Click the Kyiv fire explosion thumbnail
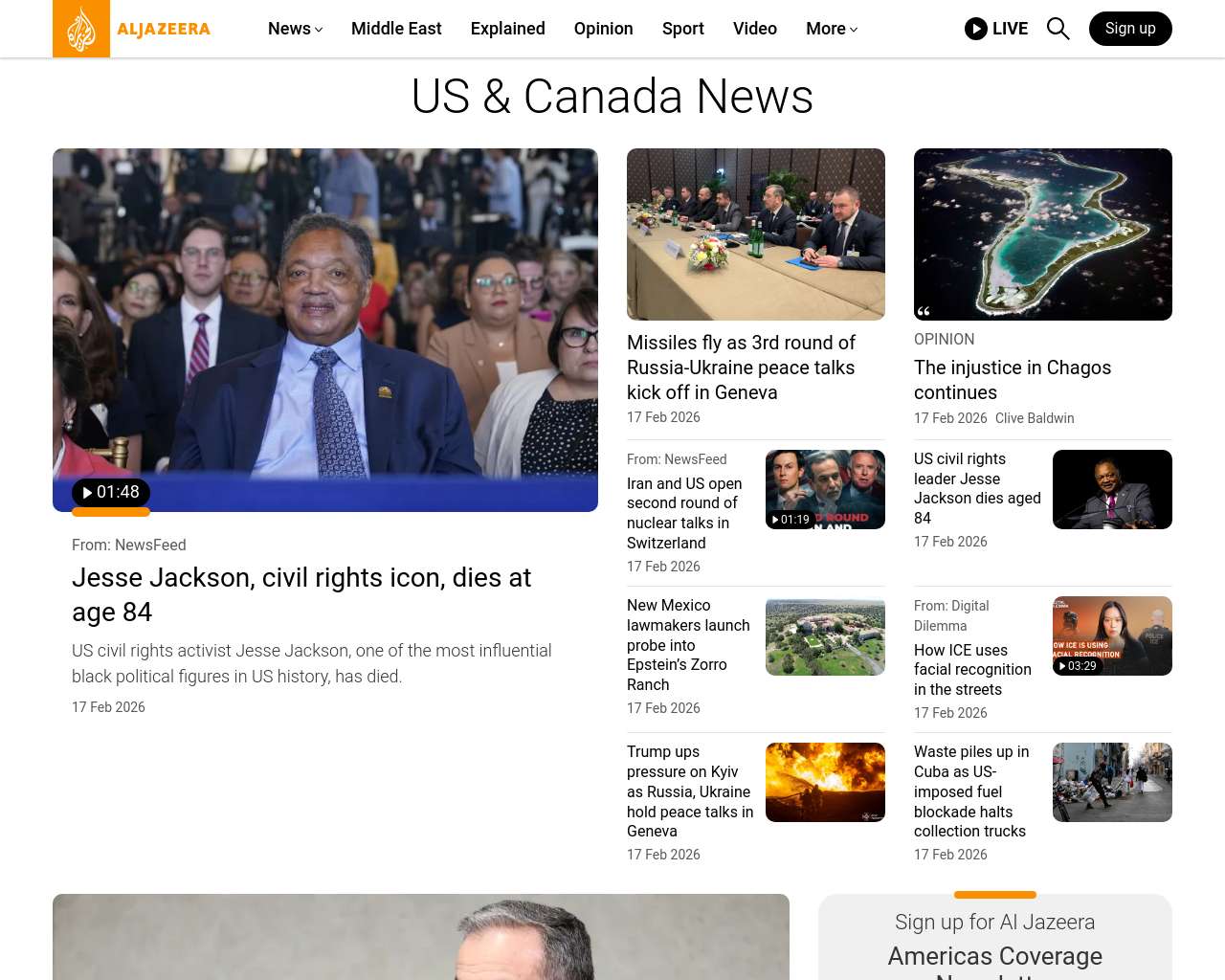This screenshot has height=980, width=1225. [825, 782]
